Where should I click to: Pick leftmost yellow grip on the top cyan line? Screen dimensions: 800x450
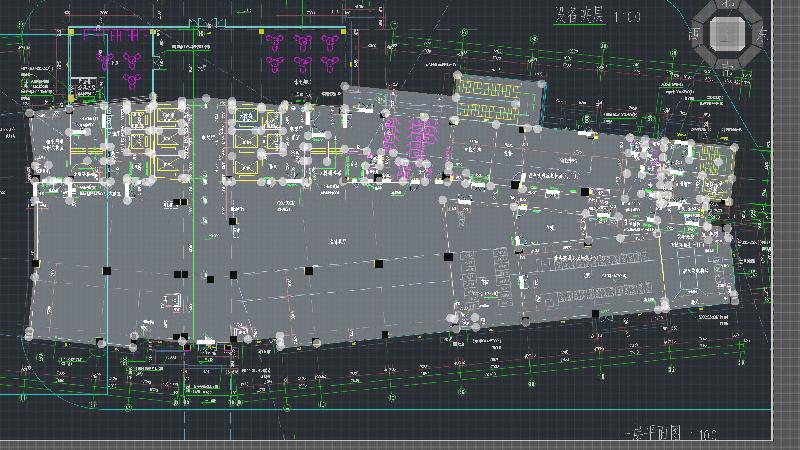pyautogui.click(x=71, y=31)
